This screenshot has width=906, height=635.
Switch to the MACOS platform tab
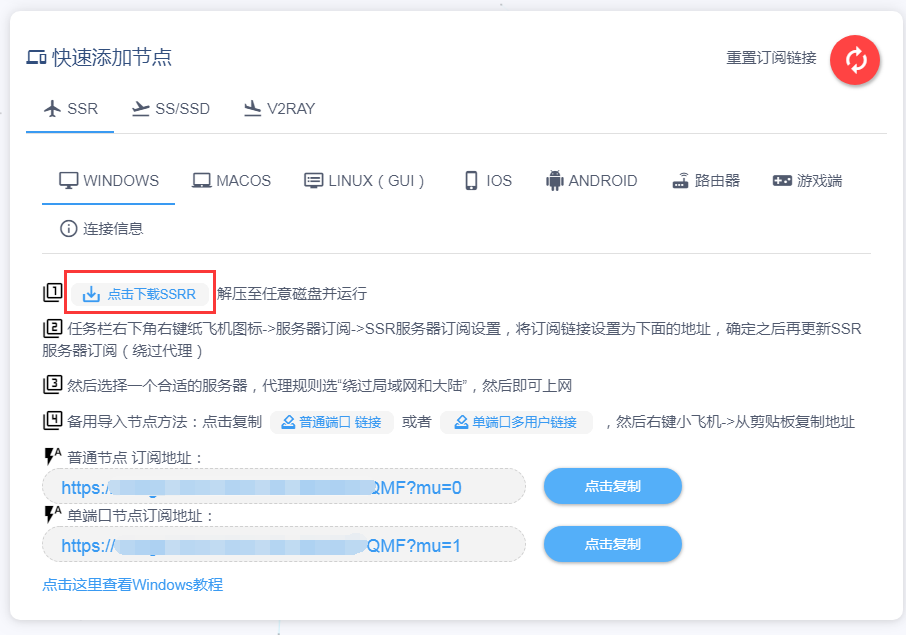(232, 181)
